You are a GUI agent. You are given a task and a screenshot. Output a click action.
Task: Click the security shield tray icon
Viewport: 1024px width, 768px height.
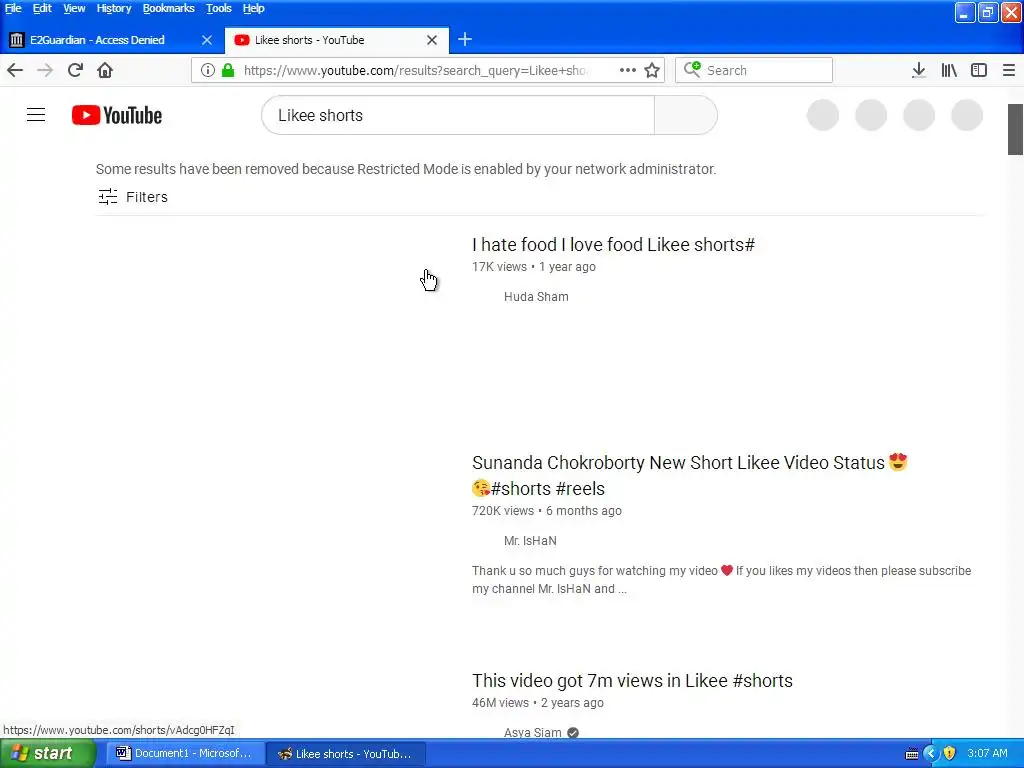click(x=949, y=754)
